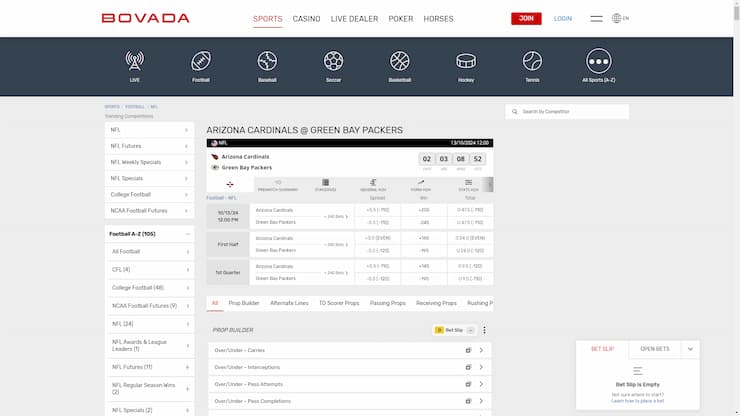Image resolution: width=740 pixels, height=416 pixels.
Task: Toggle the Bet Slip switch in Prop Builder
Action: 471,330
